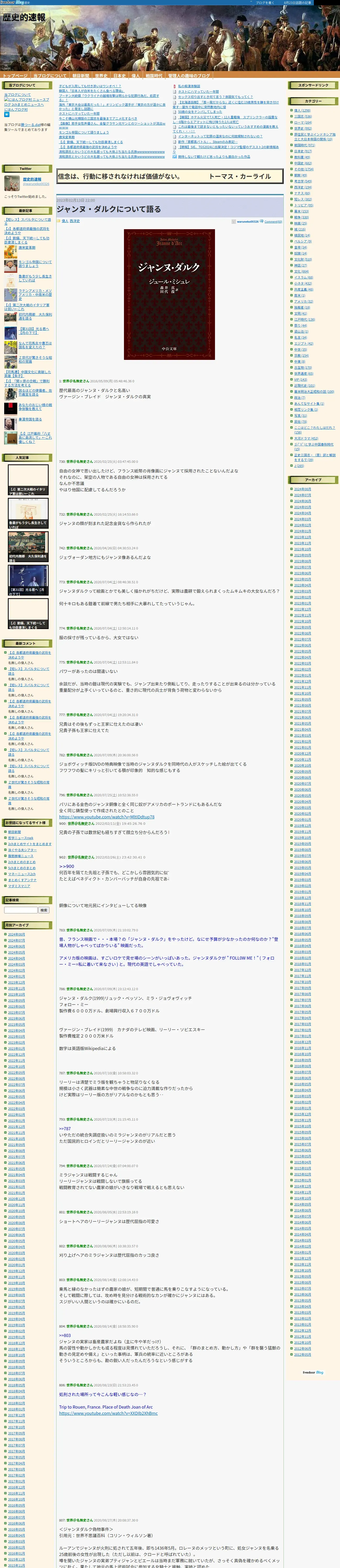Viewport: 340px width, 1568px height.
Task: Click the 西洋史 tag under the title
Action: point(74,221)
